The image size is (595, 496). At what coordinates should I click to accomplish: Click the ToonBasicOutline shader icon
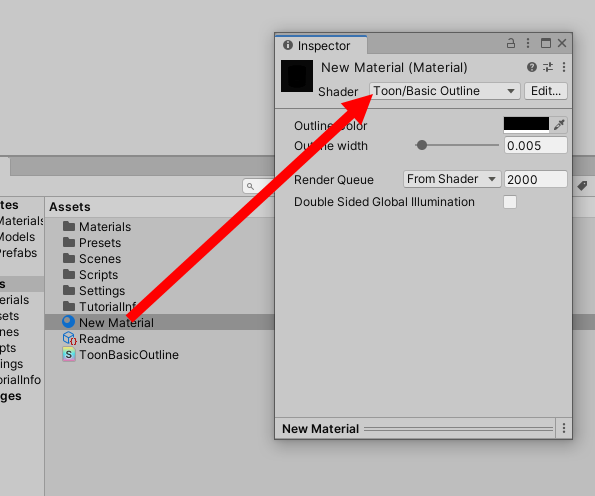tap(69, 354)
